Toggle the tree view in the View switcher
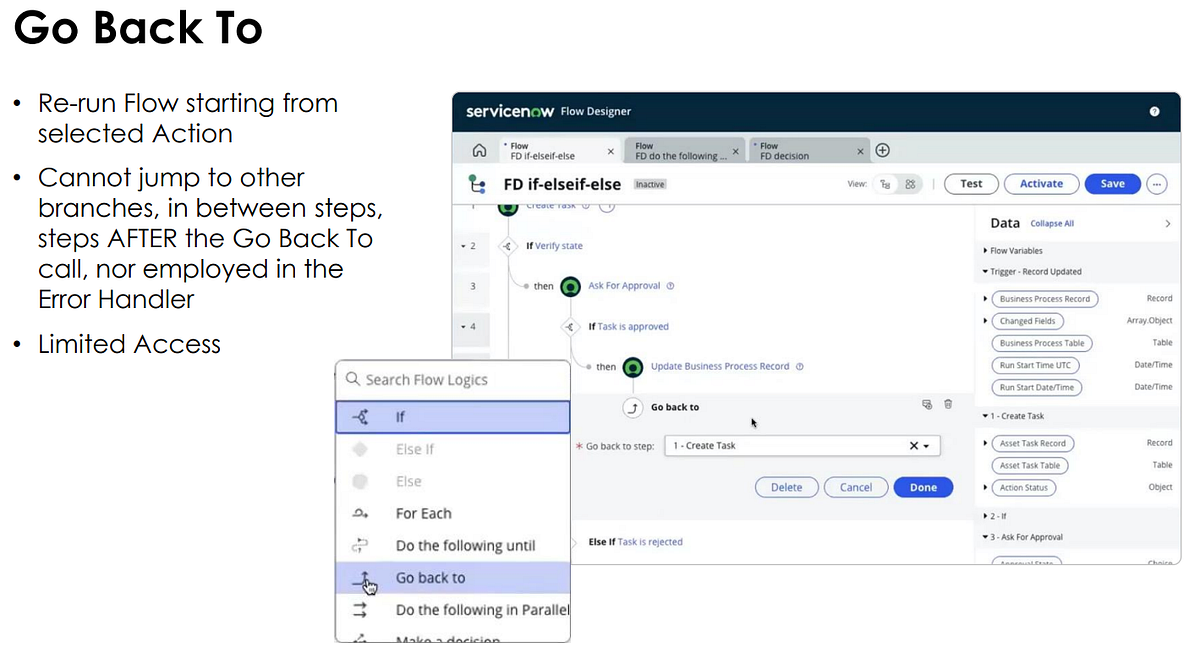This screenshot has width=1200, height=655. pos(884,184)
